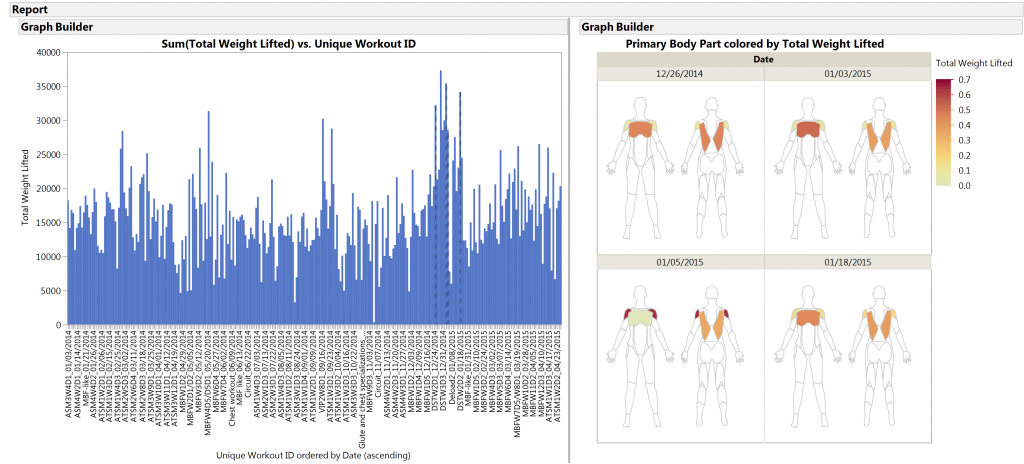Click the legend color gradient bar

click(x=944, y=132)
